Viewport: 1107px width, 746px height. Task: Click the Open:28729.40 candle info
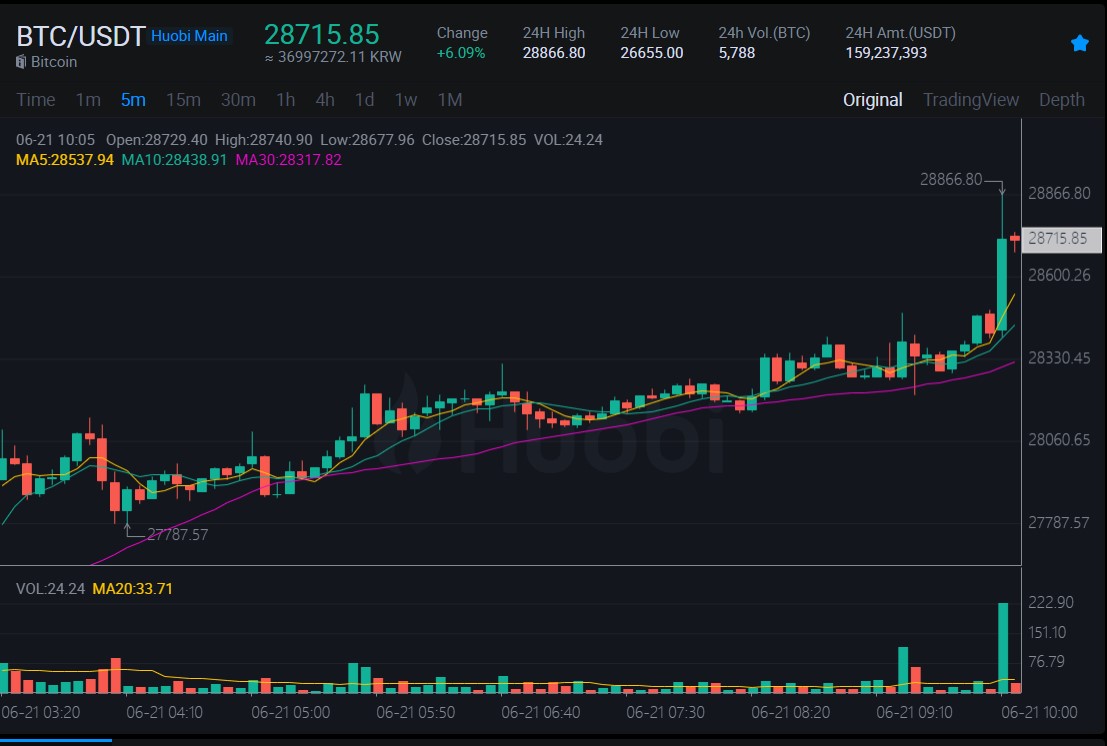157,140
